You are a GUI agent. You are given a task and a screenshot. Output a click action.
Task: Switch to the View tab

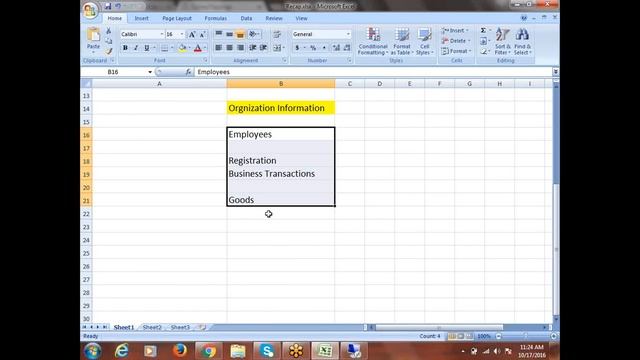point(301,18)
